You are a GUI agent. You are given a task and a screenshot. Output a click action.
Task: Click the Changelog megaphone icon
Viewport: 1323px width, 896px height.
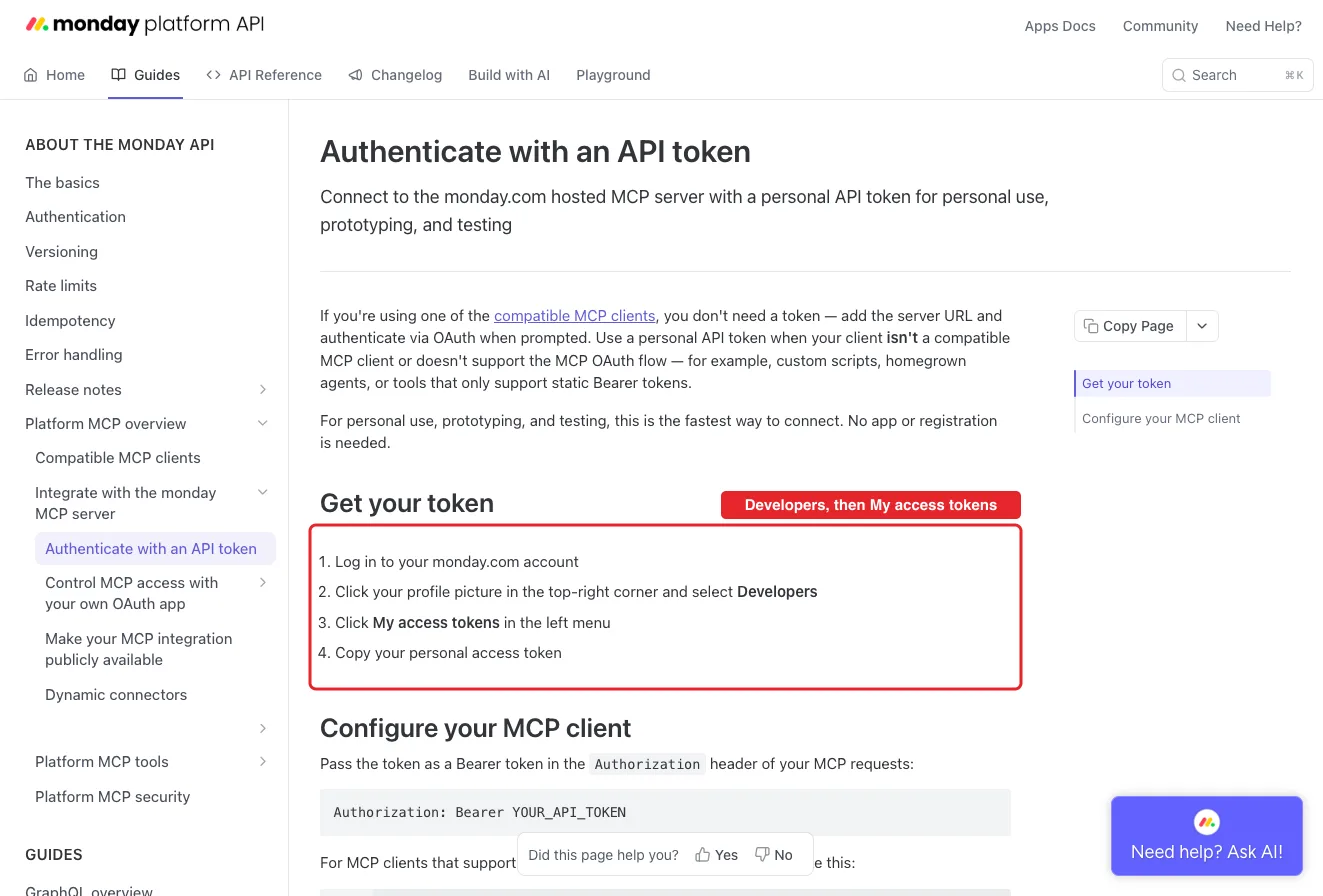tap(355, 75)
